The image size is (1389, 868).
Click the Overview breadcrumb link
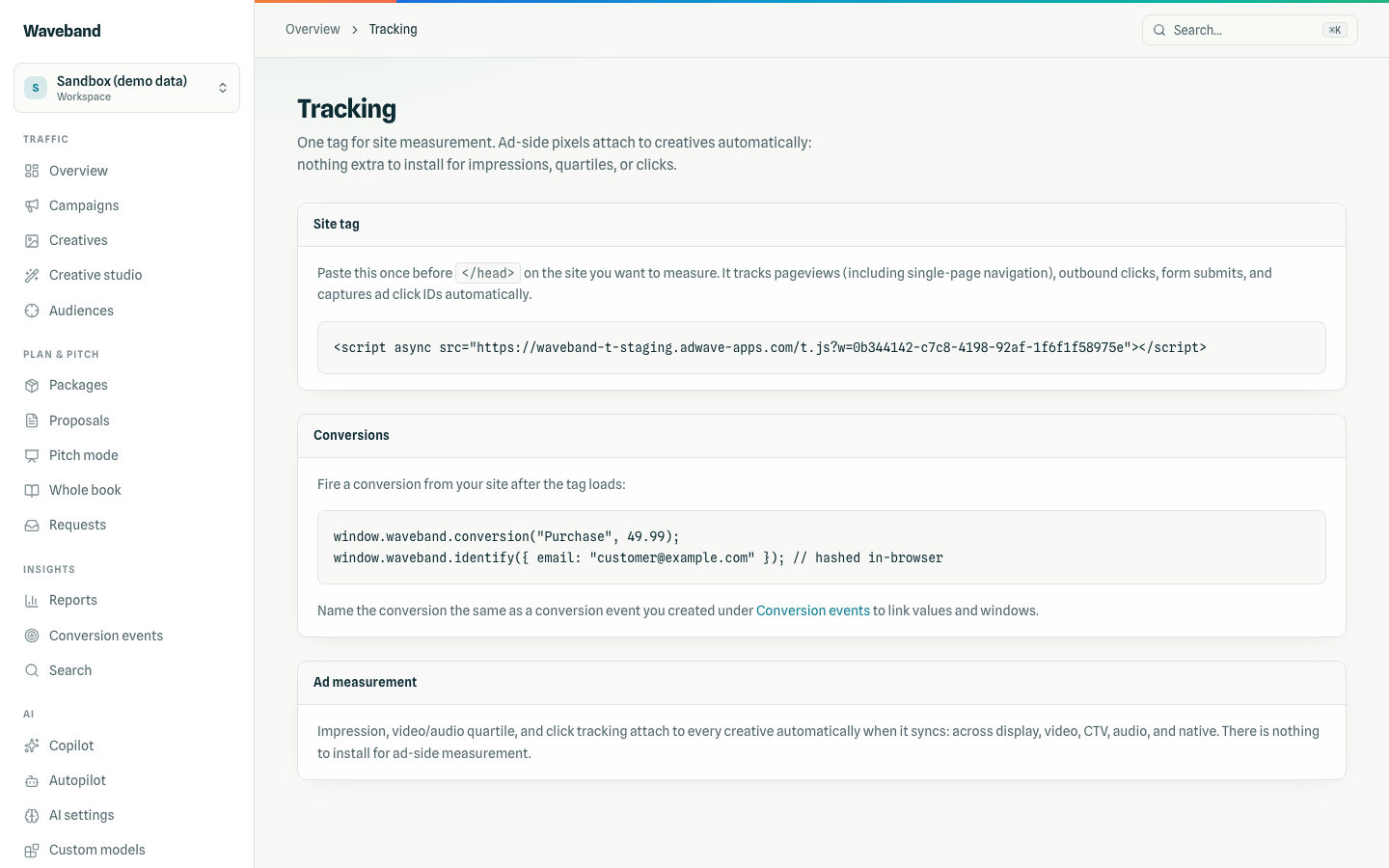coord(313,29)
